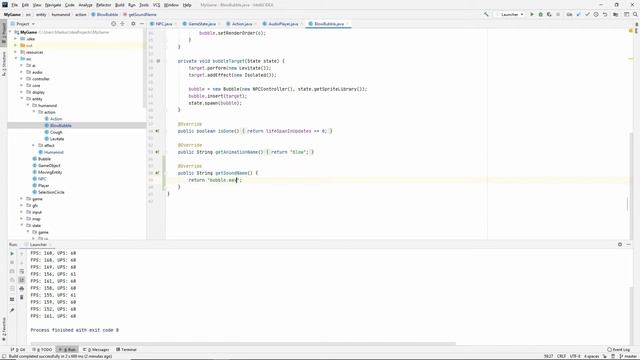The height and width of the screenshot is (360, 640).
Task: Click the collapse-all icon in the Project panel header
Action: tap(122, 24)
